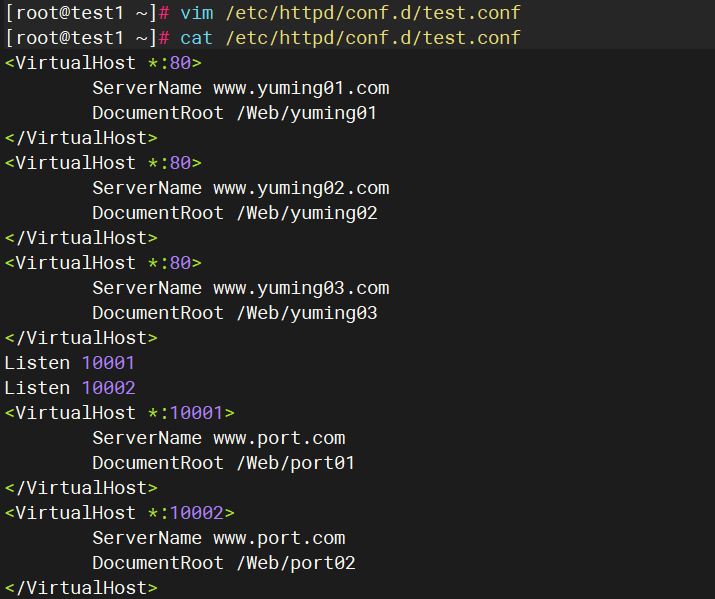
Task: Click ServerName www.port.com above /Web/port01
Action: pyautogui.click(x=219, y=439)
